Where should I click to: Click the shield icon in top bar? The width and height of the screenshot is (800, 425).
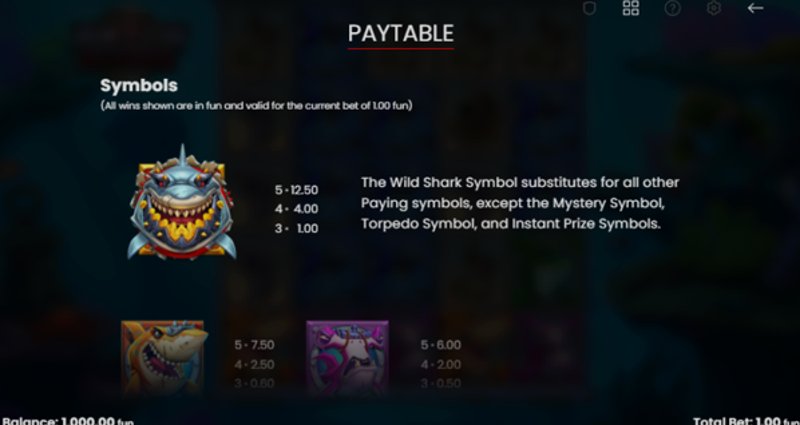[x=589, y=8]
